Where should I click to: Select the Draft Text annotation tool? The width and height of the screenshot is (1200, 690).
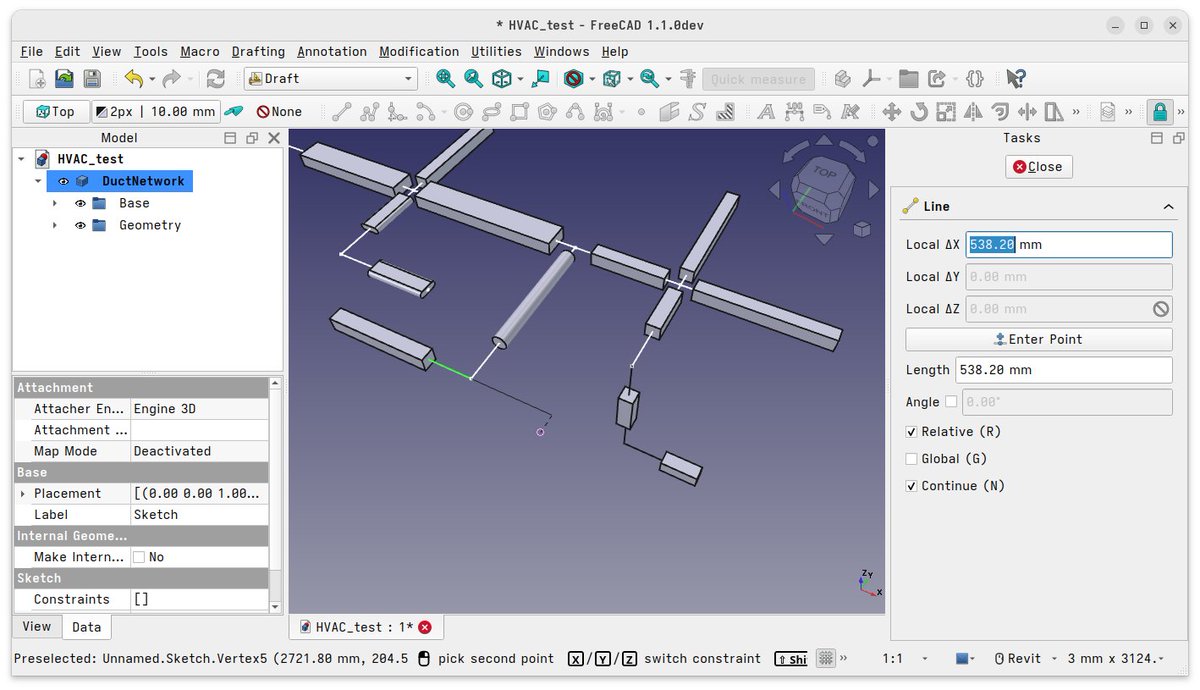pos(765,111)
